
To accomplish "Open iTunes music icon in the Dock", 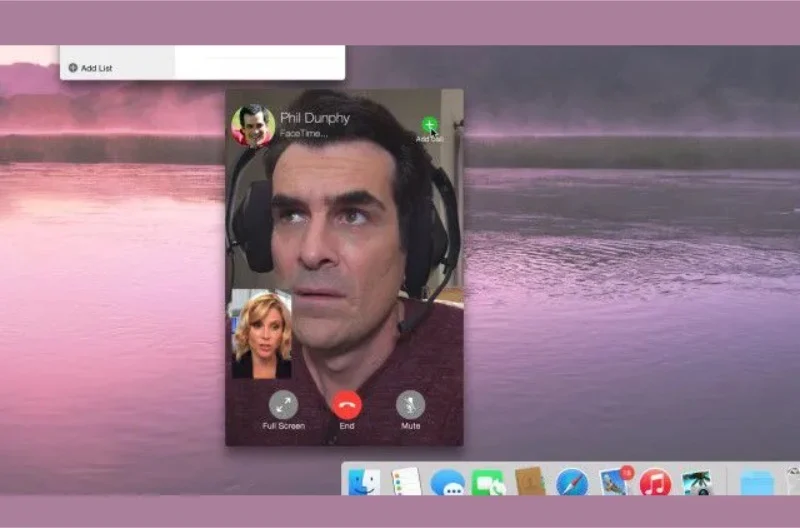I will (x=655, y=483).
